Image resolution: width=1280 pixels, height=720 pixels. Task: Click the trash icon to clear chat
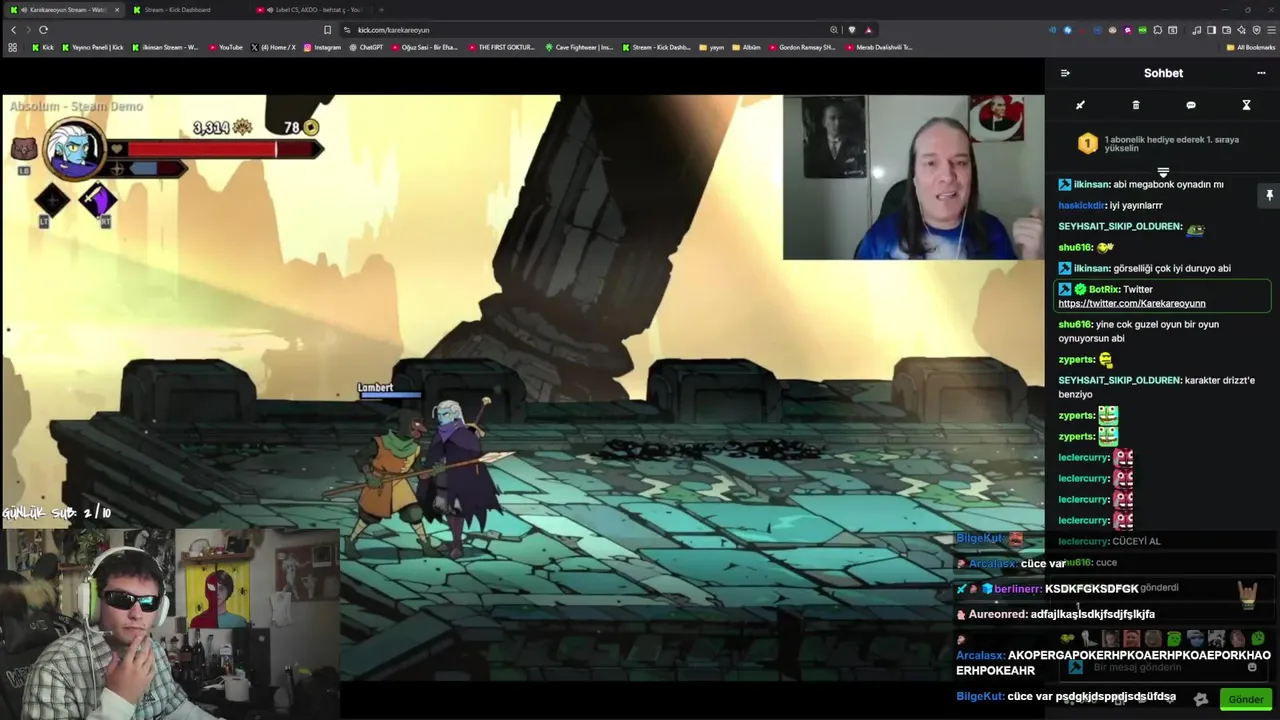pyautogui.click(x=1136, y=105)
